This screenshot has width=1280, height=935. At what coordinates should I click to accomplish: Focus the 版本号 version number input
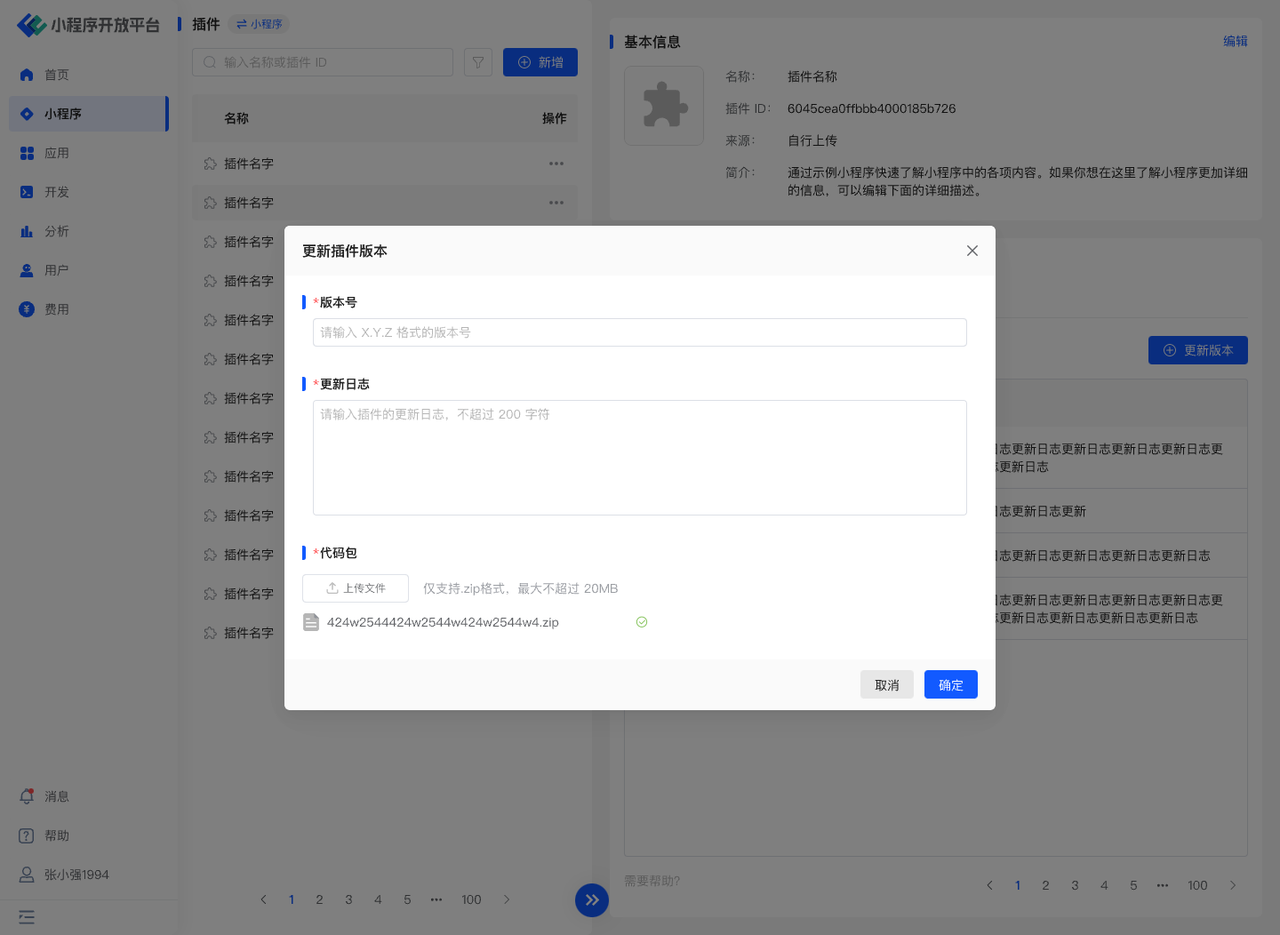(639, 332)
